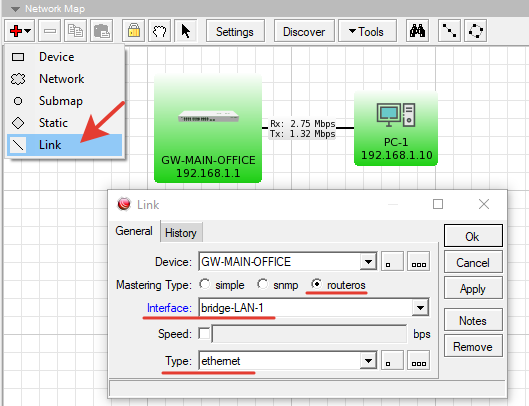Enable the Speed checkbox
The width and height of the screenshot is (529, 406).
204,333
